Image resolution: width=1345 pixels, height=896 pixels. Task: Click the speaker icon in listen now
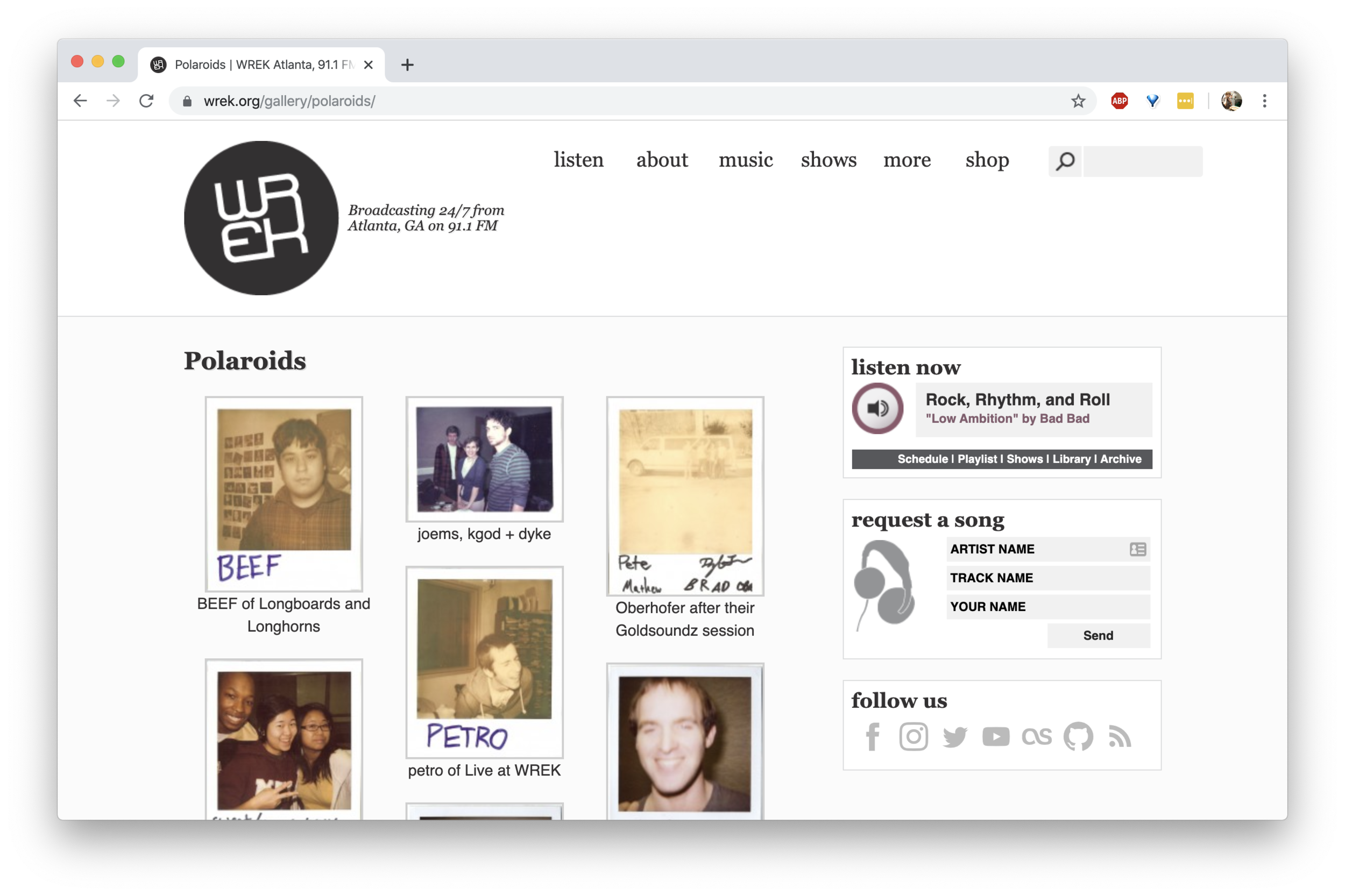(x=877, y=408)
